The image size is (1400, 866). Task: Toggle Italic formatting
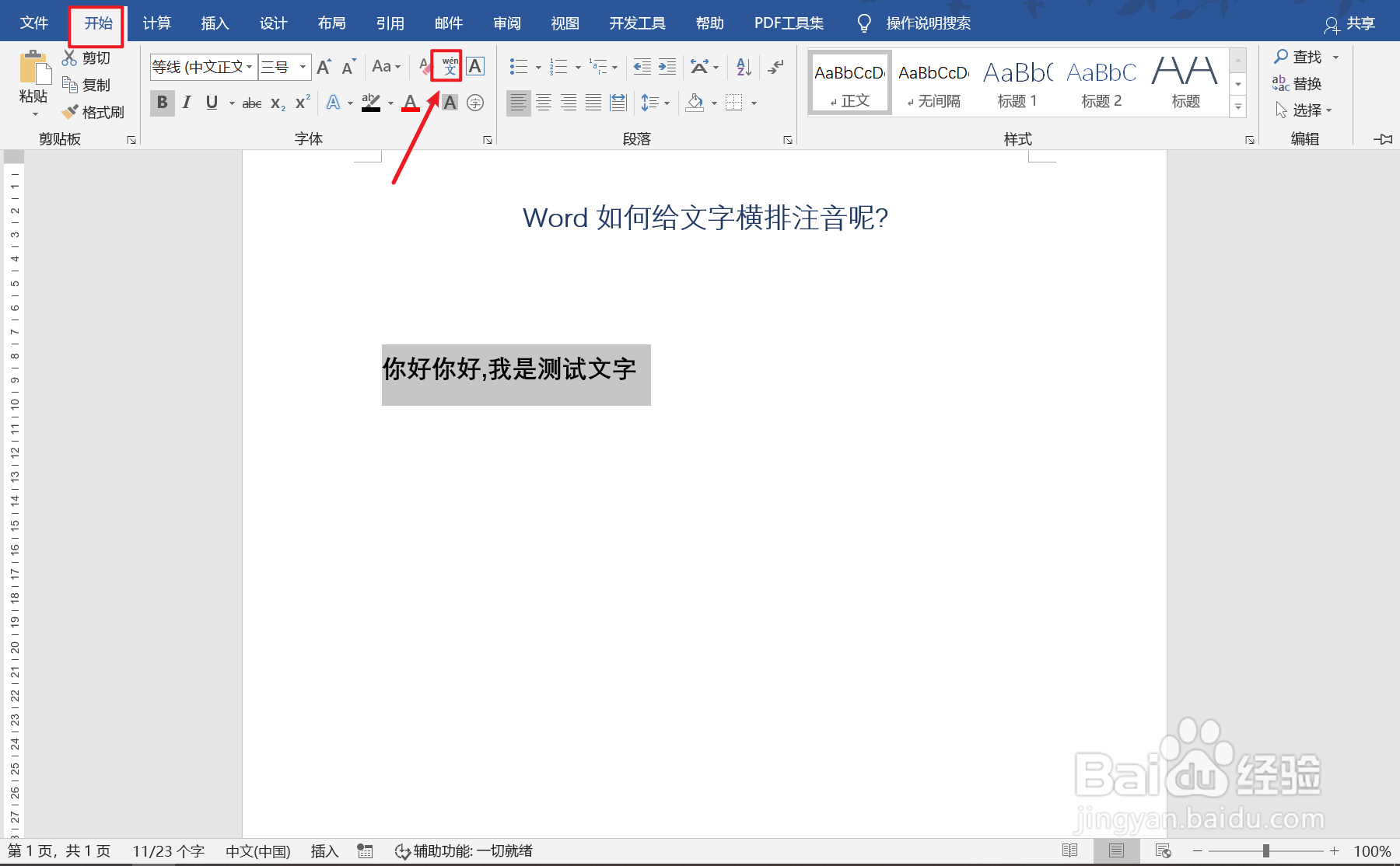pyautogui.click(x=187, y=103)
